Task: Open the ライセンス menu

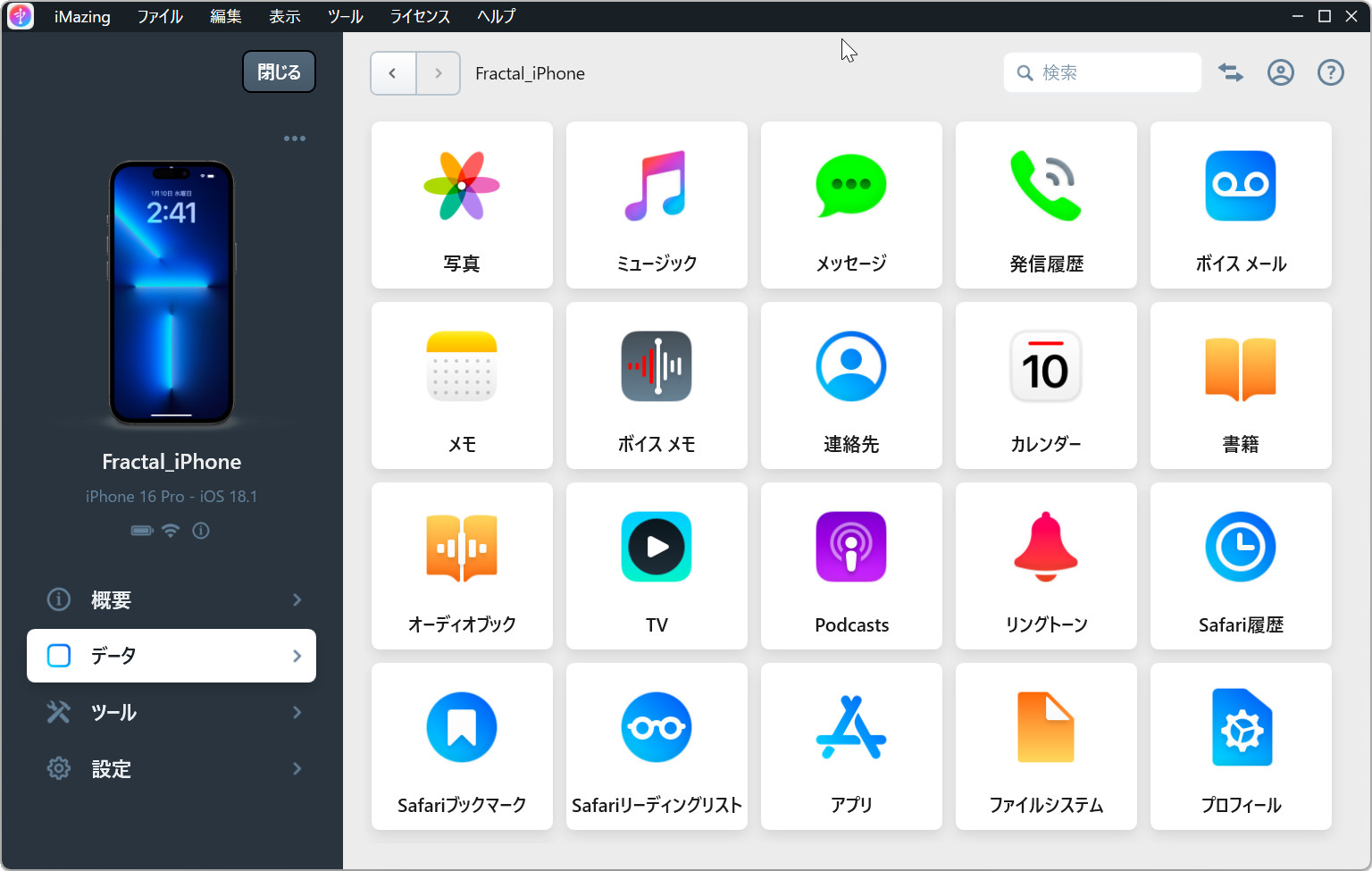Action: (x=420, y=16)
